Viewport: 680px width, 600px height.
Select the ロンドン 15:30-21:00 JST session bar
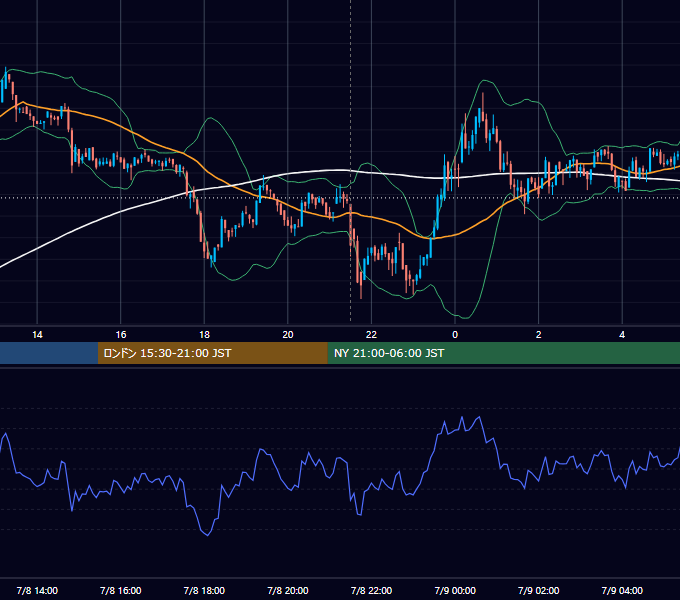(x=212, y=353)
